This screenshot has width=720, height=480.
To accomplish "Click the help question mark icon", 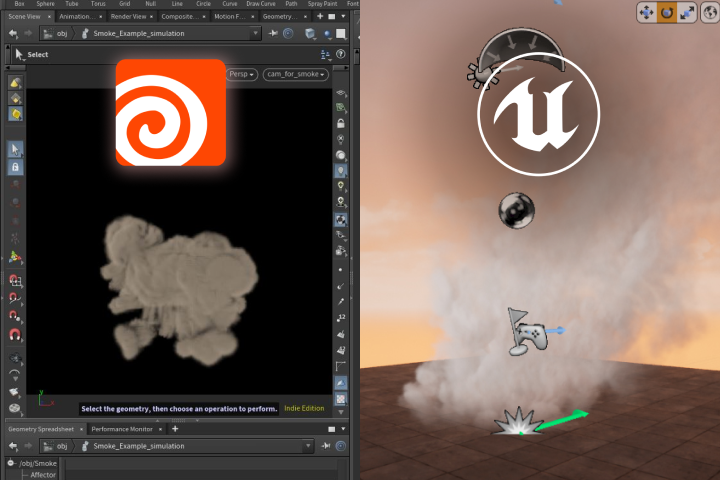I will (340, 54).
